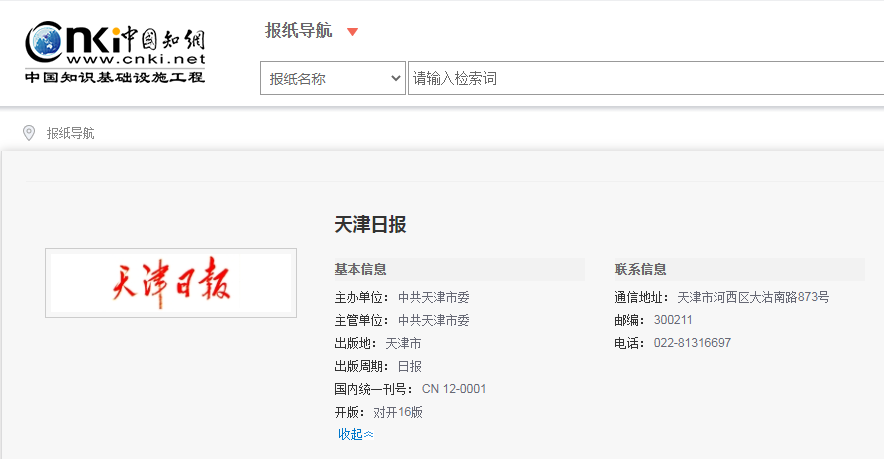The height and width of the screenshot is (459, 884).
Task: Click the address 天津市河西区大沽南路873号
Action: coord(753,297)
